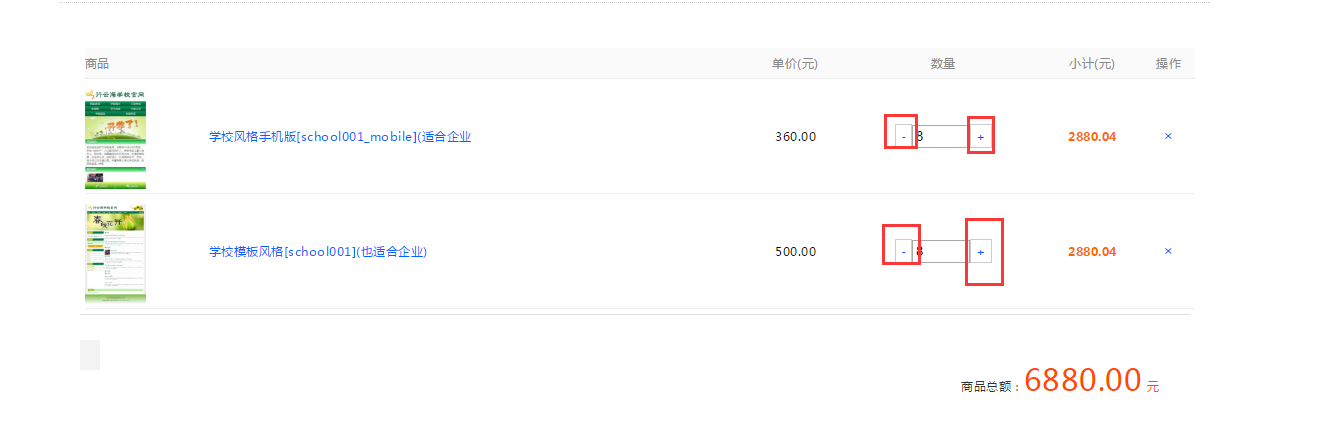Screen dimensions: 1323x422
Task: Click the 数量 column header
Action: (x=942, y=64)
